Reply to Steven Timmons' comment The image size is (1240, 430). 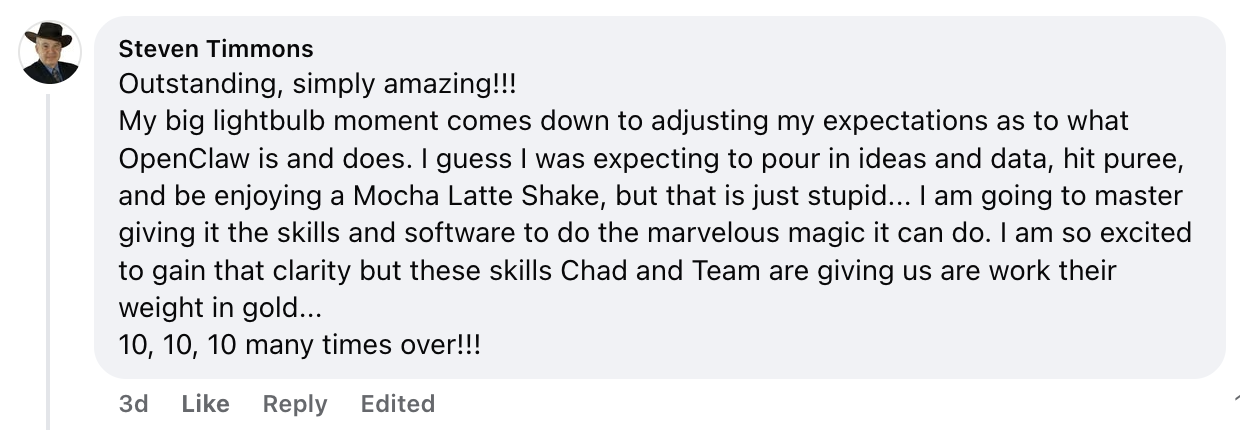tap(295, 404)
